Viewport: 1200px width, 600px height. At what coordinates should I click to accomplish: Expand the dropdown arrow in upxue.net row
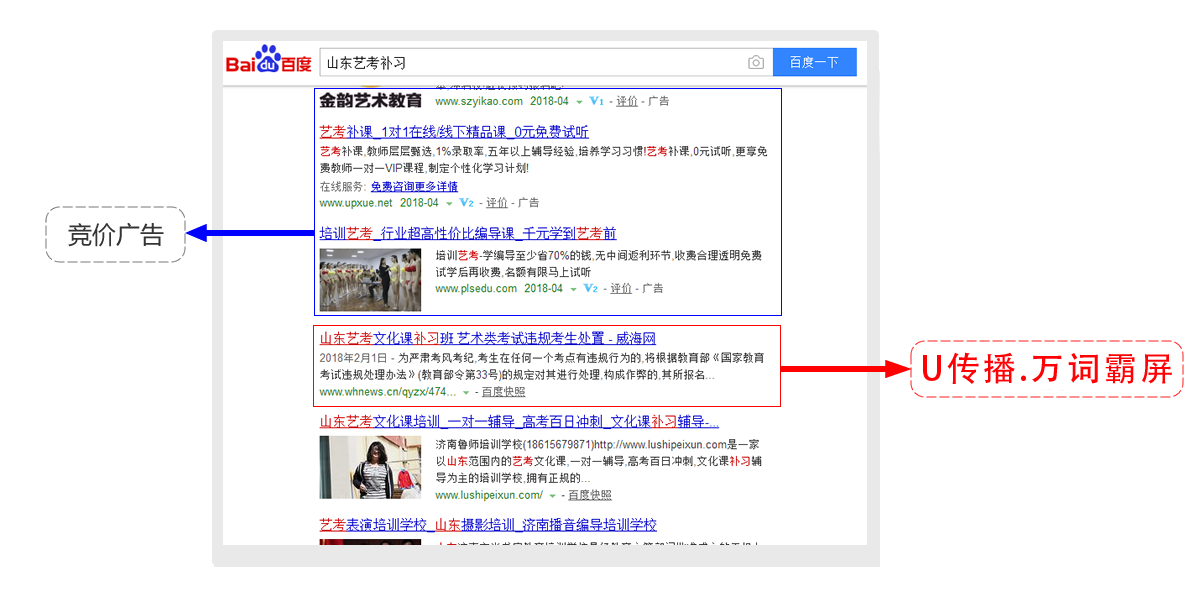pos(449,204)
